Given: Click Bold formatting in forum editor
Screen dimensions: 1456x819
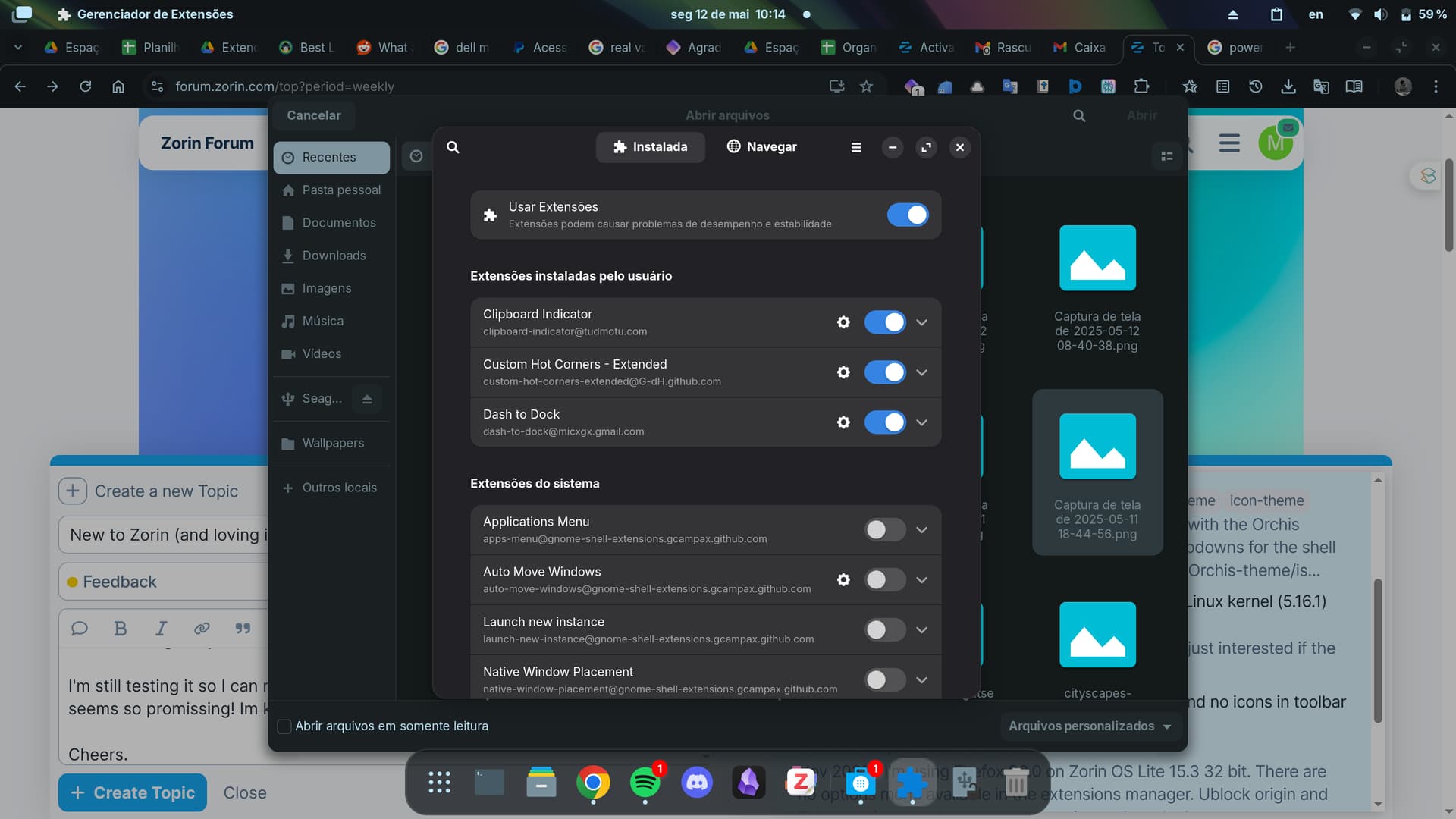Looking at the screenshot, I should [121, 629].
